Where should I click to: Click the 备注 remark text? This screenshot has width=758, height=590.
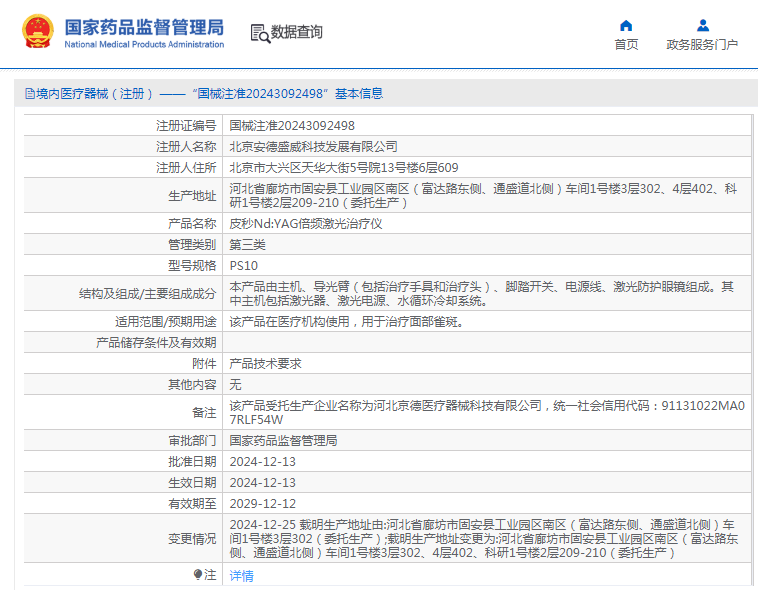point(487,413)
